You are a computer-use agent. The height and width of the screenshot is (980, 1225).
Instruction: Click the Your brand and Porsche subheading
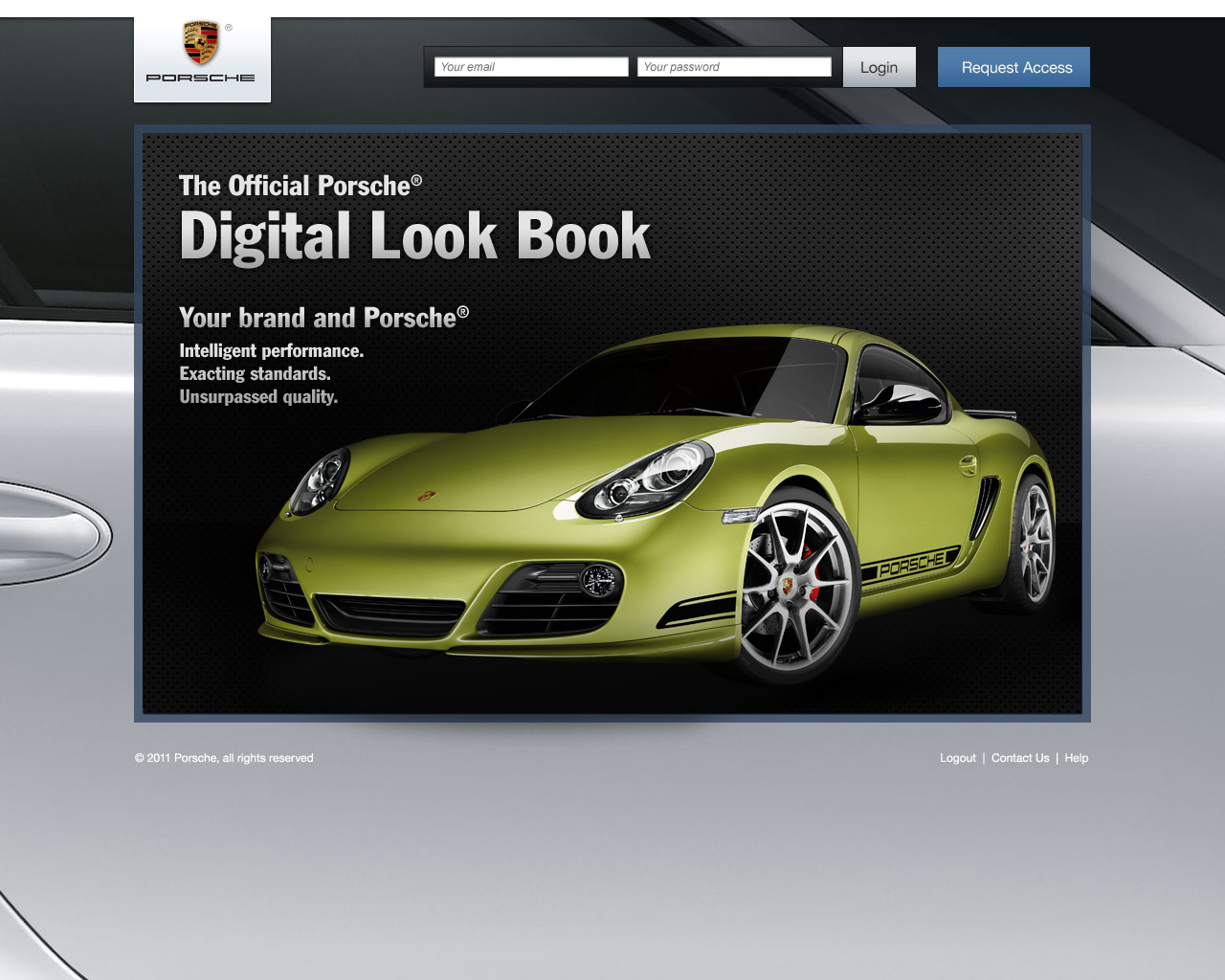click(x=323, y=317)
